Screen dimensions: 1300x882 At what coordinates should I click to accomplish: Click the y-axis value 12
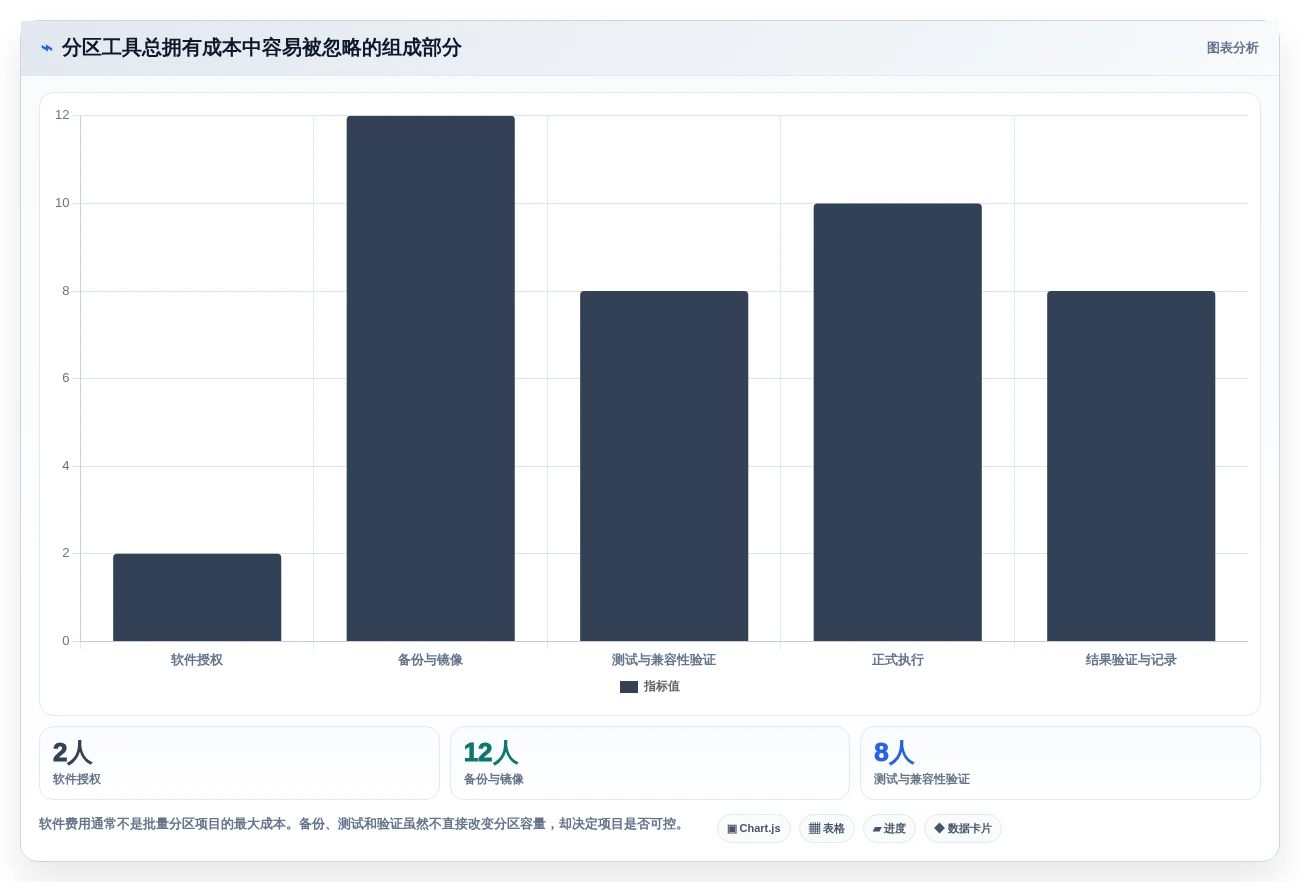click(63, 115)
